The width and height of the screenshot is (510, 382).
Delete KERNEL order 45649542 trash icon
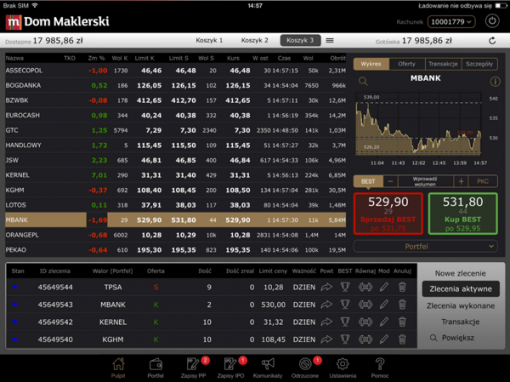coord(402,322)
